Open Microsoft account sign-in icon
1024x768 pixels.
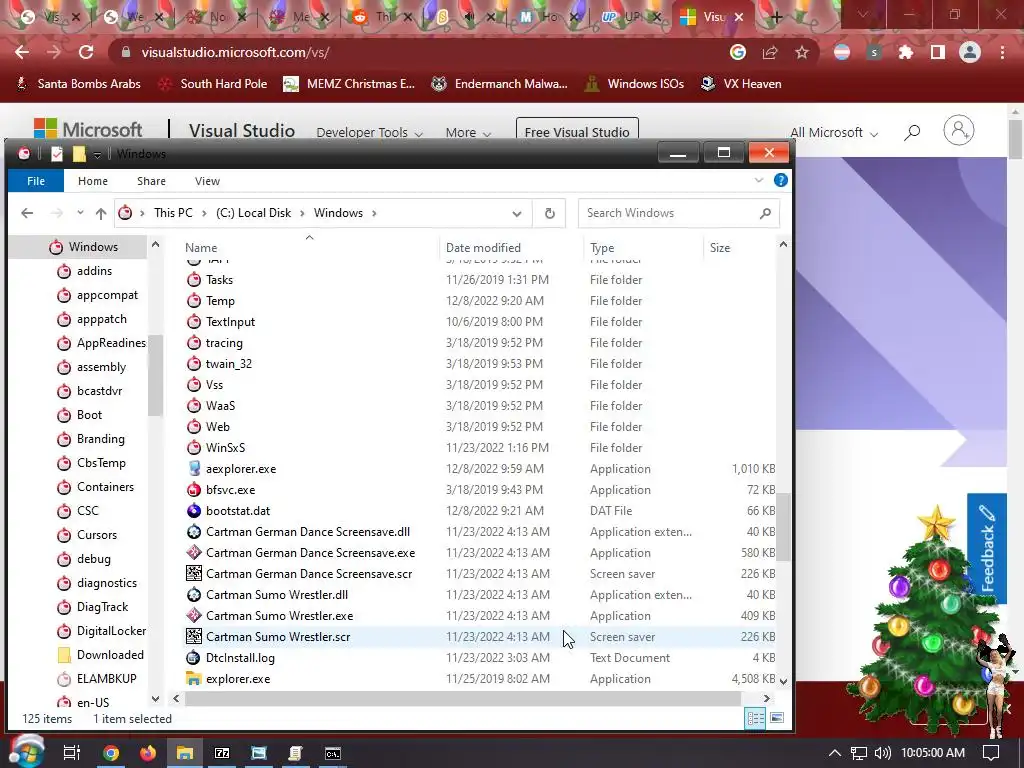click(959, 131)
